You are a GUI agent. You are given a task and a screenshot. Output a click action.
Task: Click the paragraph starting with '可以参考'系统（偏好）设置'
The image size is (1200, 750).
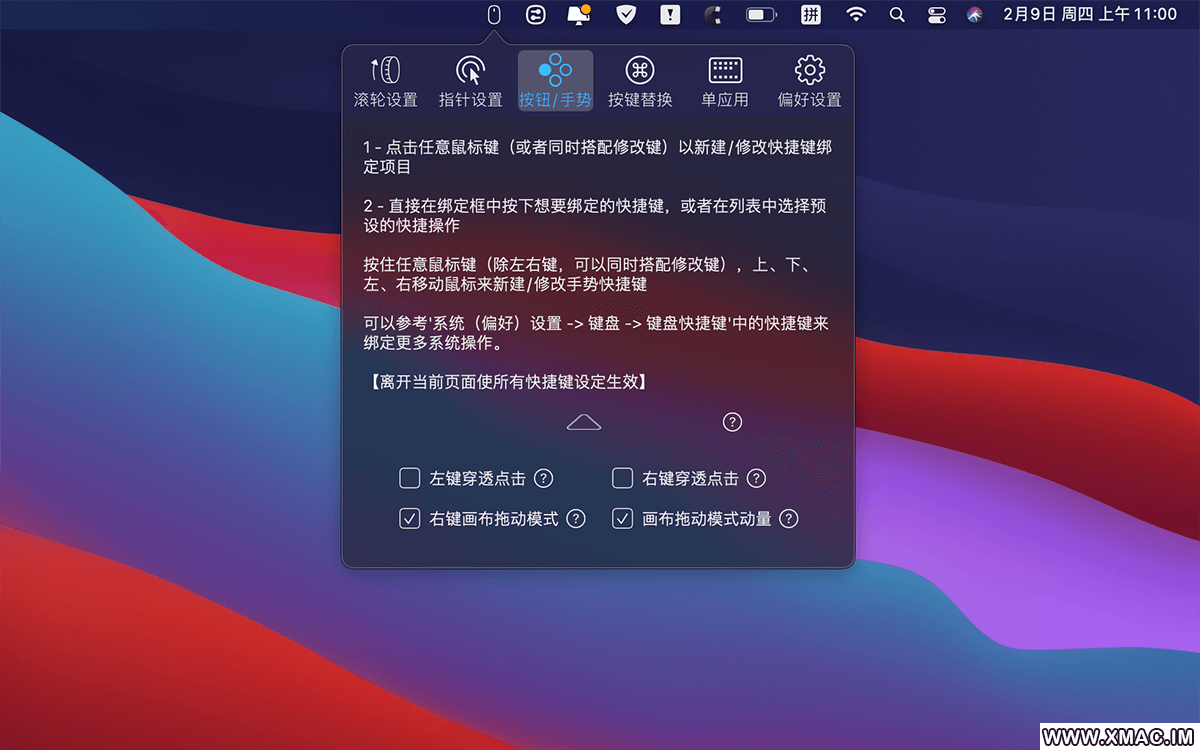click(x=596, y=333)
